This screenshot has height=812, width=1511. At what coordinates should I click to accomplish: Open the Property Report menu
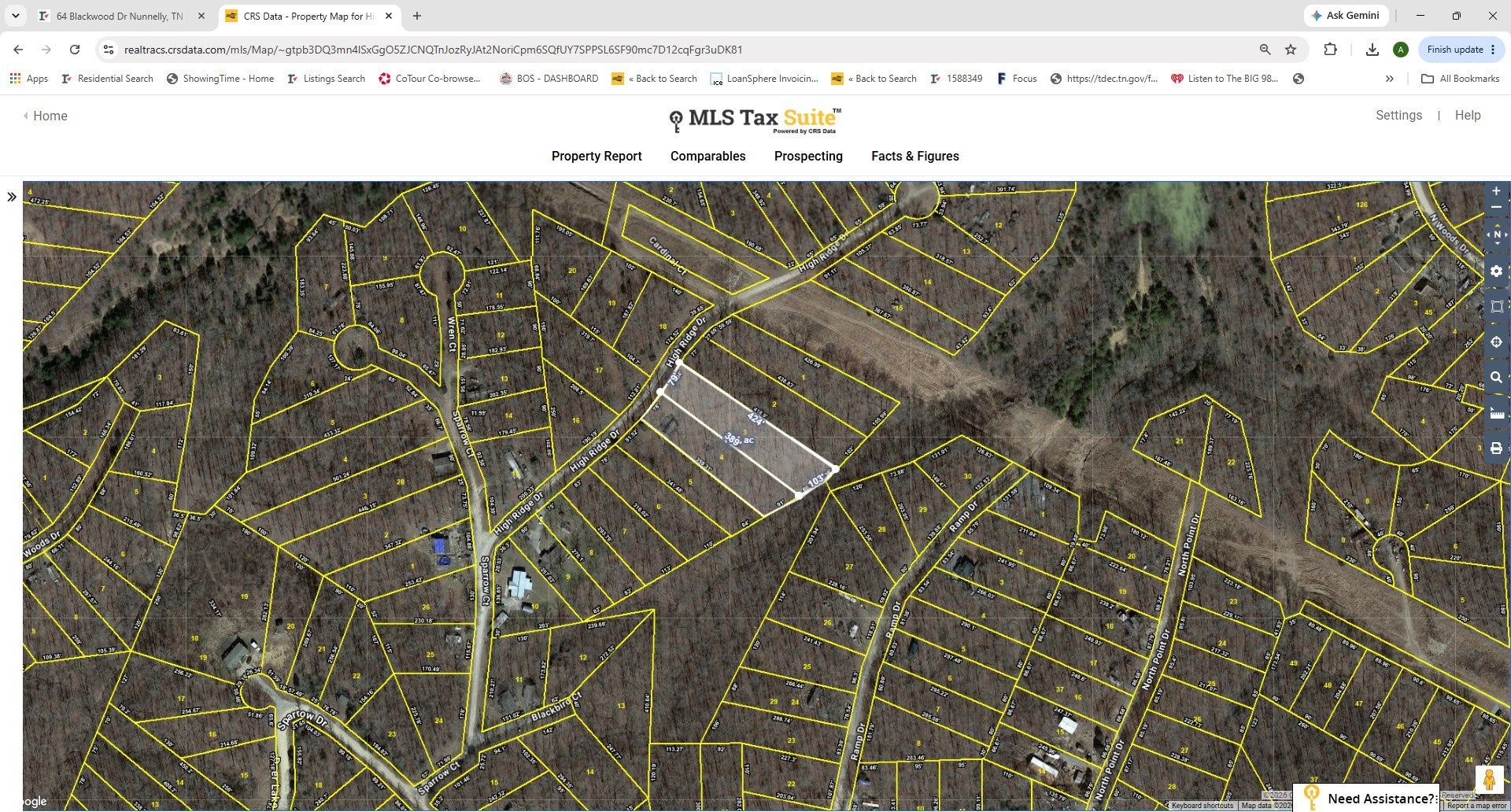597,156
